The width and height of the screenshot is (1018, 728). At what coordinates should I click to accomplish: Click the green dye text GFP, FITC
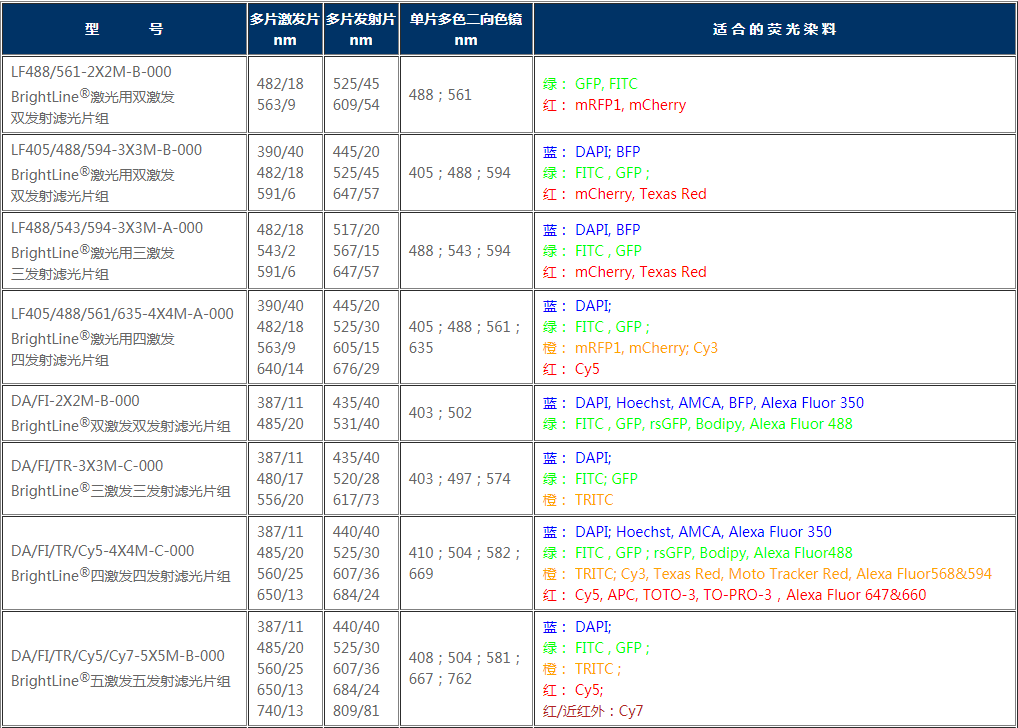click(x=606, y=84)
